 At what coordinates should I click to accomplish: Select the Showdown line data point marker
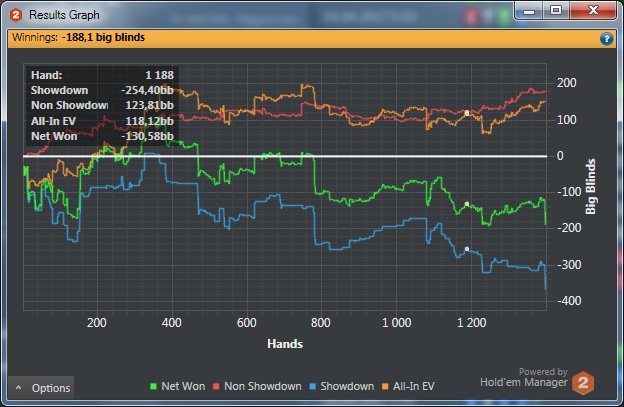467,249
